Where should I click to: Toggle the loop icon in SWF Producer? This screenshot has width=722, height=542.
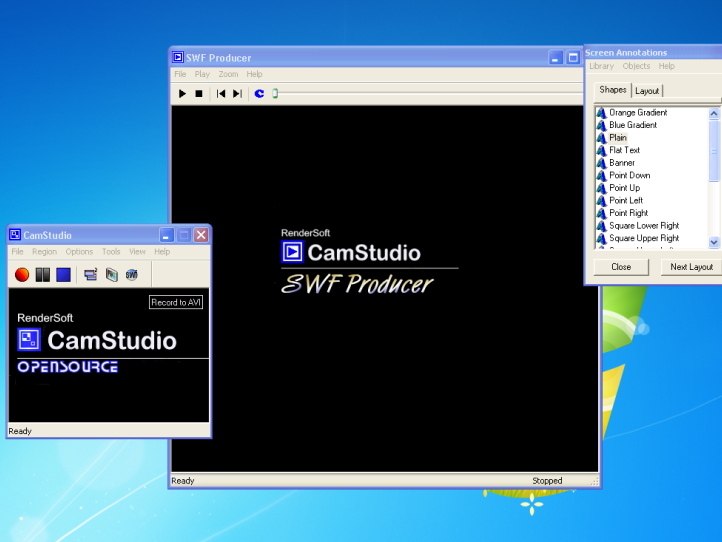tap(259, 93)
